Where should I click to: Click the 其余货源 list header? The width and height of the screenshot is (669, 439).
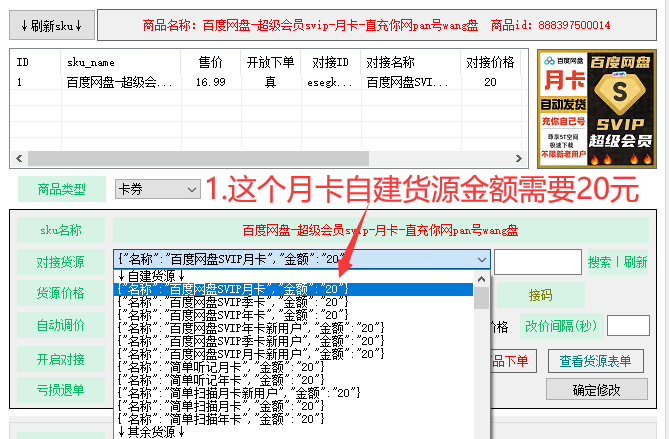(x=294, y=432)
